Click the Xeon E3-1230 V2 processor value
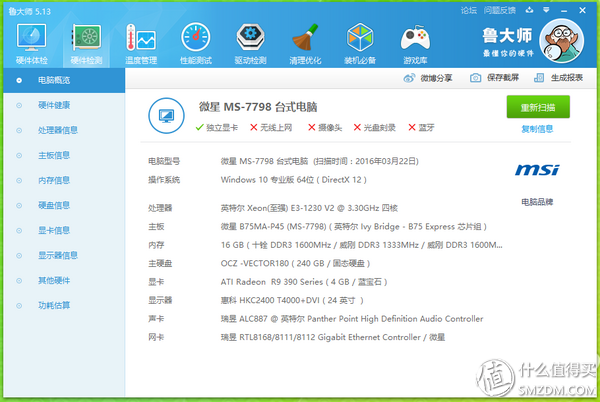This screenshot has width=600, height=402. [x=309, y=208]
